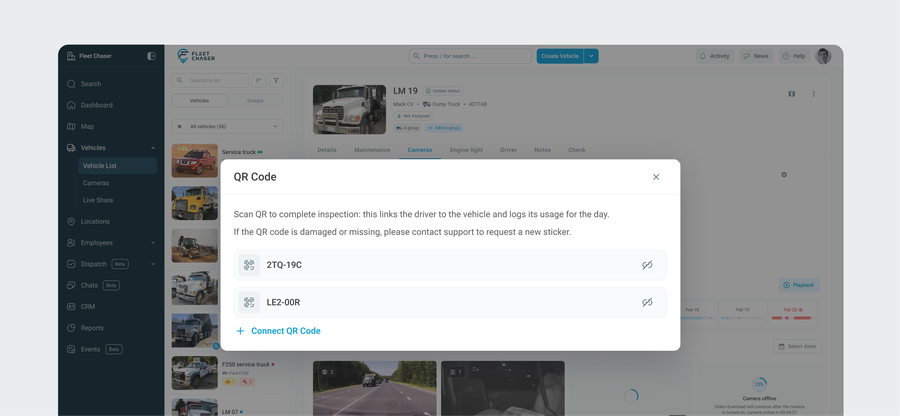Open the Activity notifications

715,56
